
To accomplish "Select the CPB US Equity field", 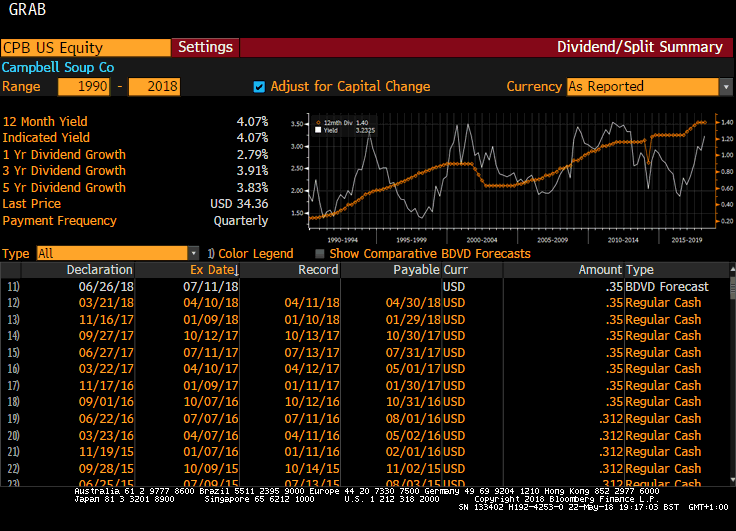I will 85,47.
